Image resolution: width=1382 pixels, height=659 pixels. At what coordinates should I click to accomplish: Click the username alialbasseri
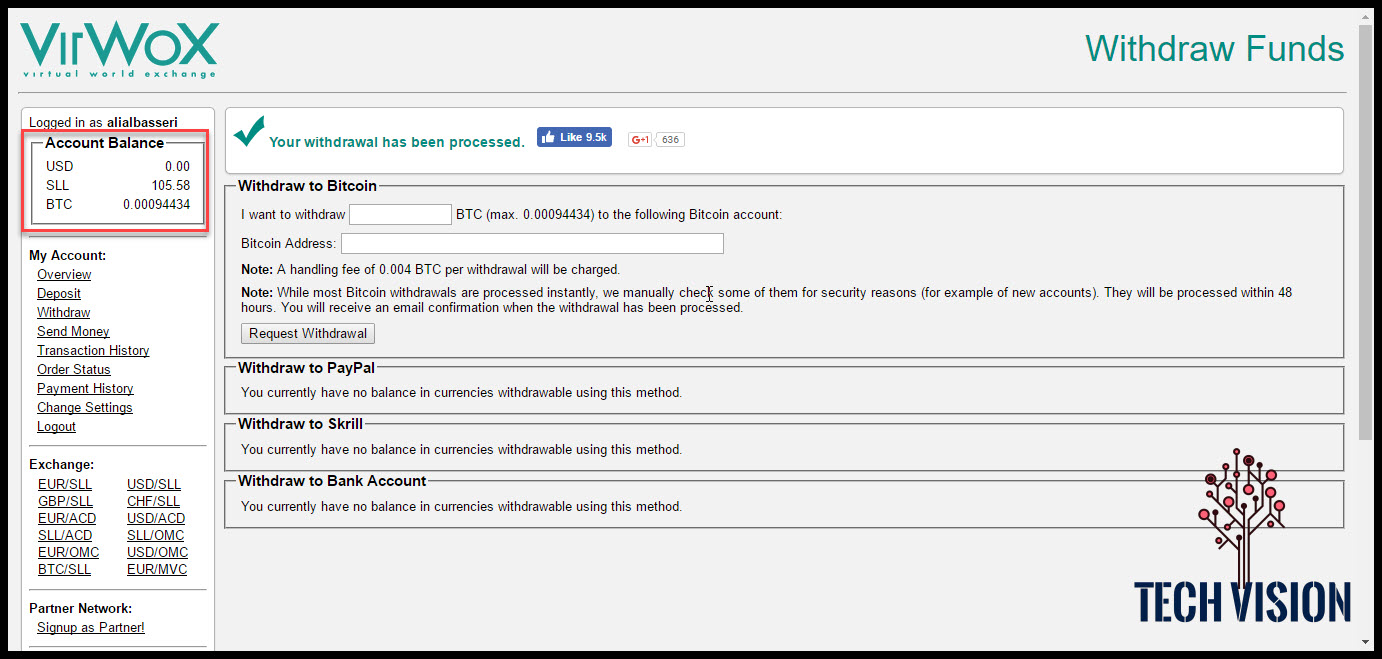(142, 122)
